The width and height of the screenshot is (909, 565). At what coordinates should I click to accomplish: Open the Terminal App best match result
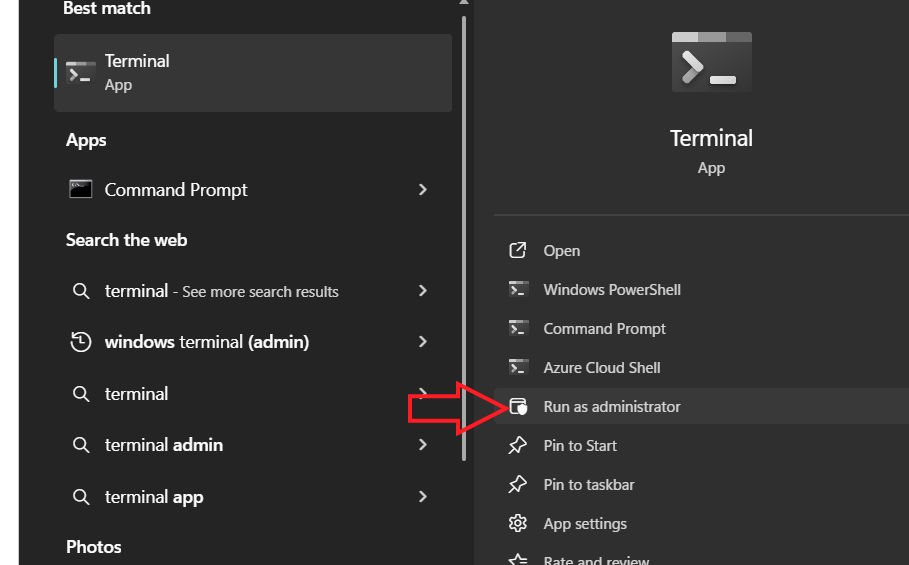click(x=252, y=73)
